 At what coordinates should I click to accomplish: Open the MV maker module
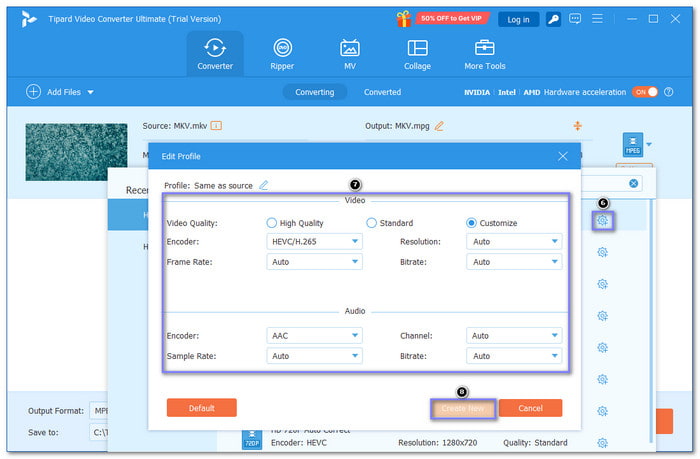tap(350, 54)
